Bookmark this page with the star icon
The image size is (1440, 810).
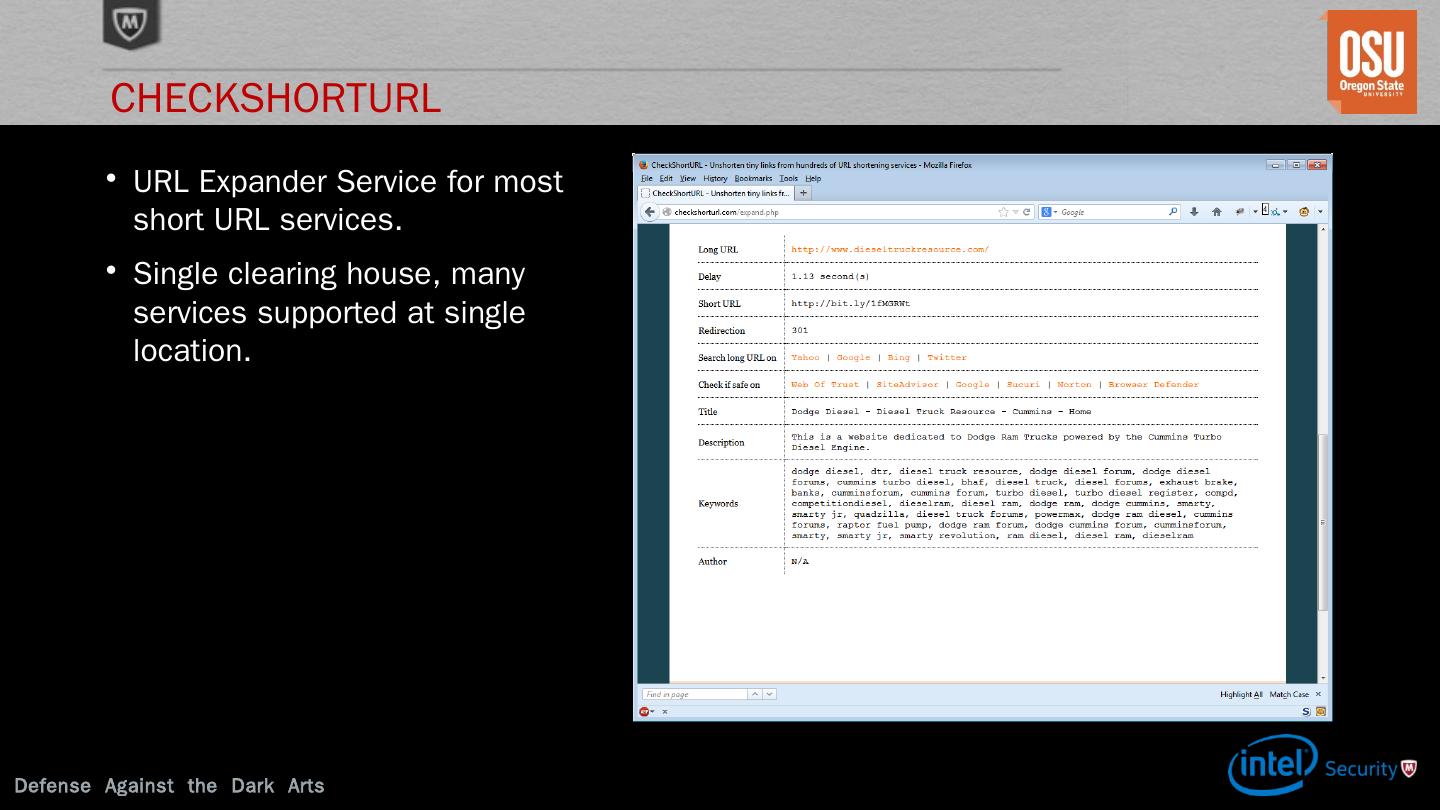pyautogui.click(x=1003, y=212)
